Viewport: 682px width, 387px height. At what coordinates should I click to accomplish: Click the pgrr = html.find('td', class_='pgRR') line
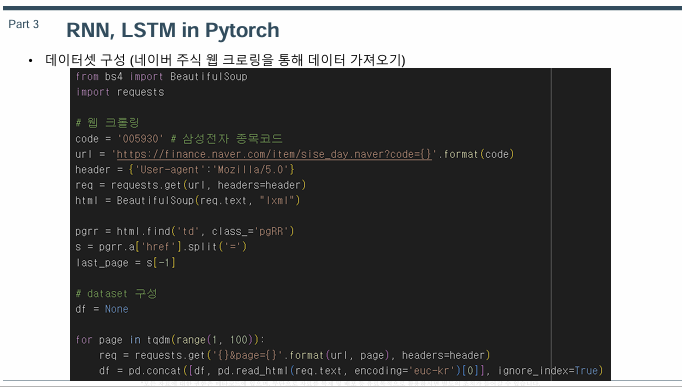[185, 231]
